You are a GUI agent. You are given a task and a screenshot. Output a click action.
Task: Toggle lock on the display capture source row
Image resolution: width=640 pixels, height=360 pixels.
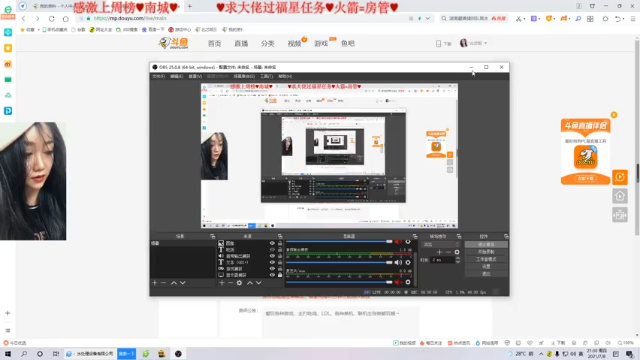click(280, 275)
